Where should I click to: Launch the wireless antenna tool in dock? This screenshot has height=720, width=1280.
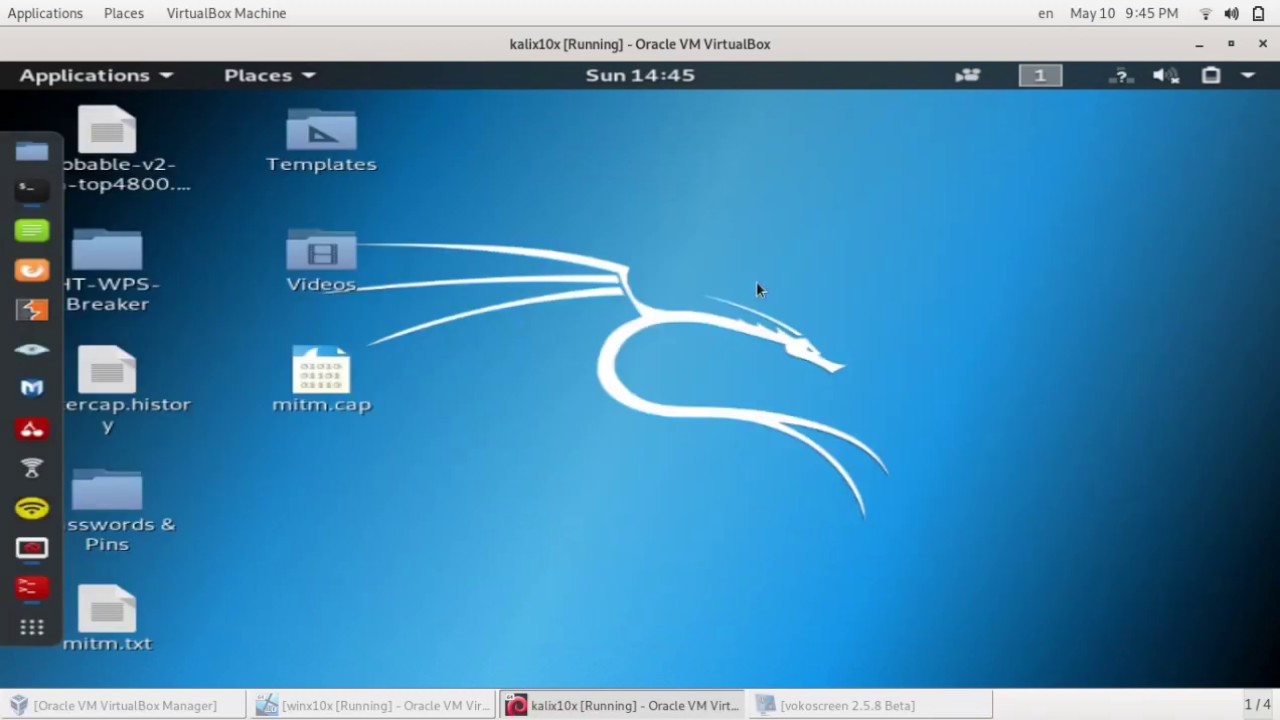coord(32,469)
